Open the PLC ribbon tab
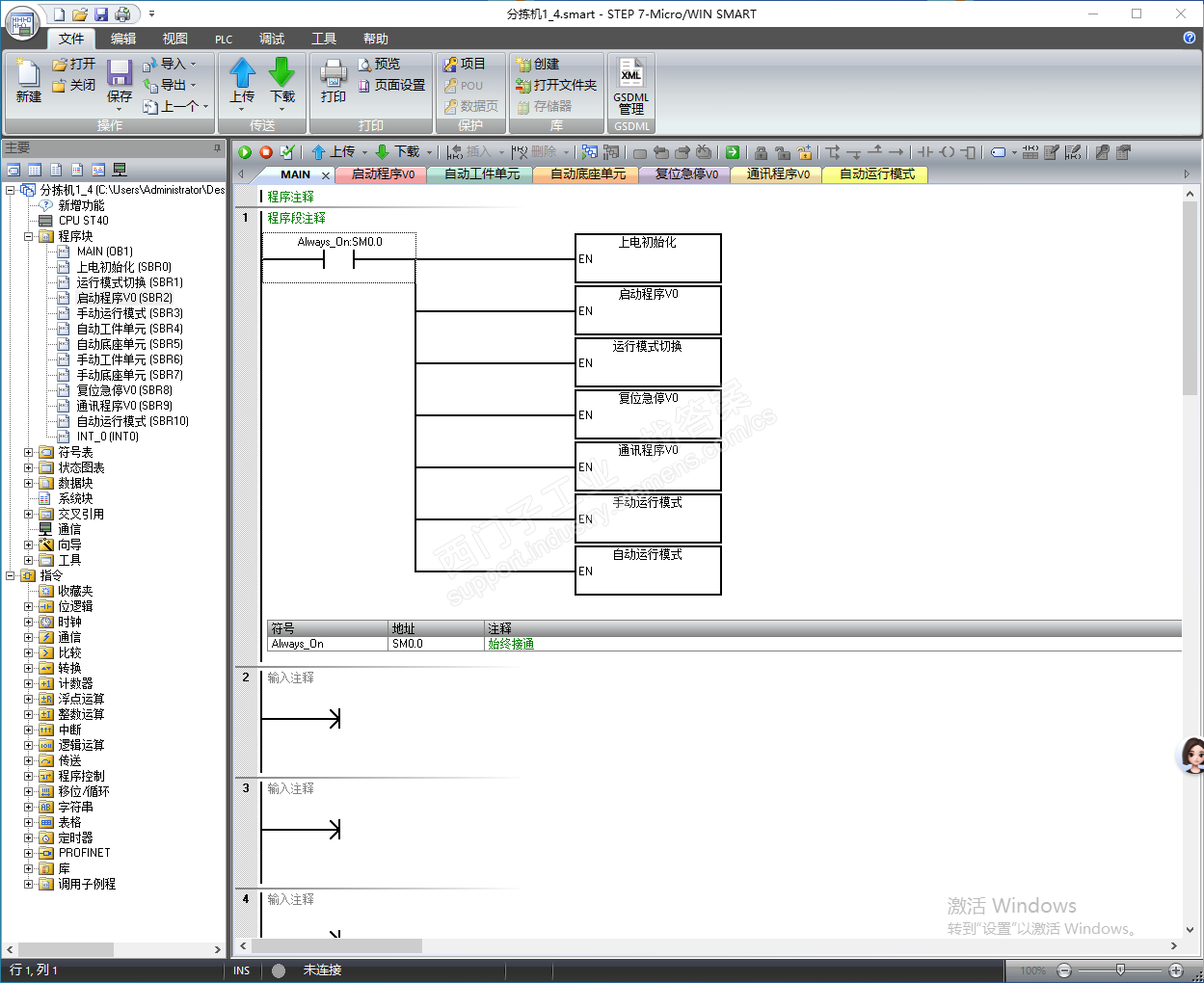Viewport: 1204px width, 983px height. pos(224,39)
